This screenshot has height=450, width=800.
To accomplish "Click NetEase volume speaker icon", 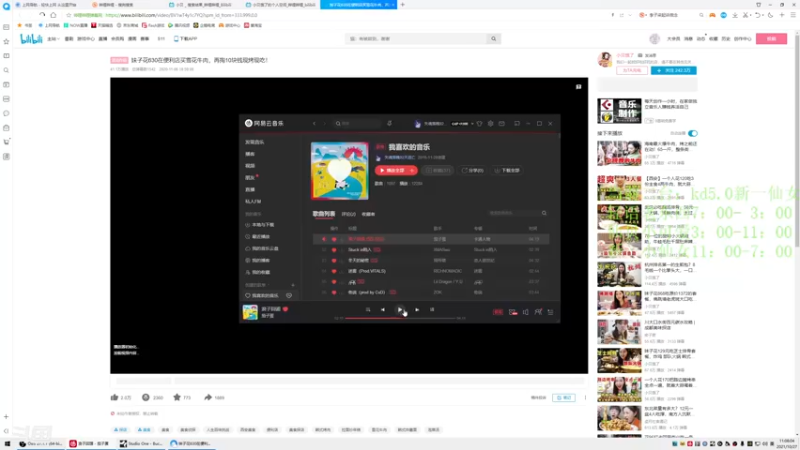I will tap(526, 312).
